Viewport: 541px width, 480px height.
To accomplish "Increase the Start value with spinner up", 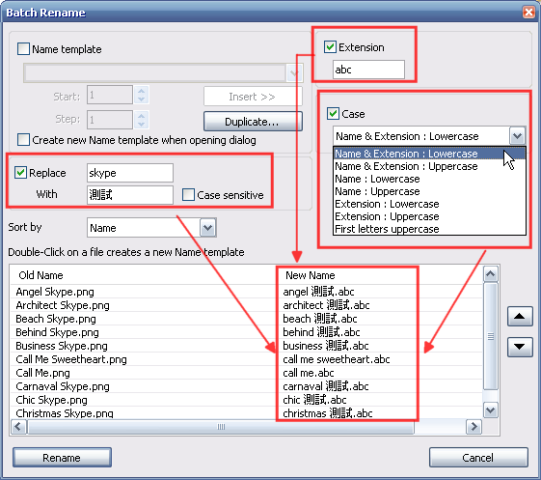I will (x=141, y=91).
